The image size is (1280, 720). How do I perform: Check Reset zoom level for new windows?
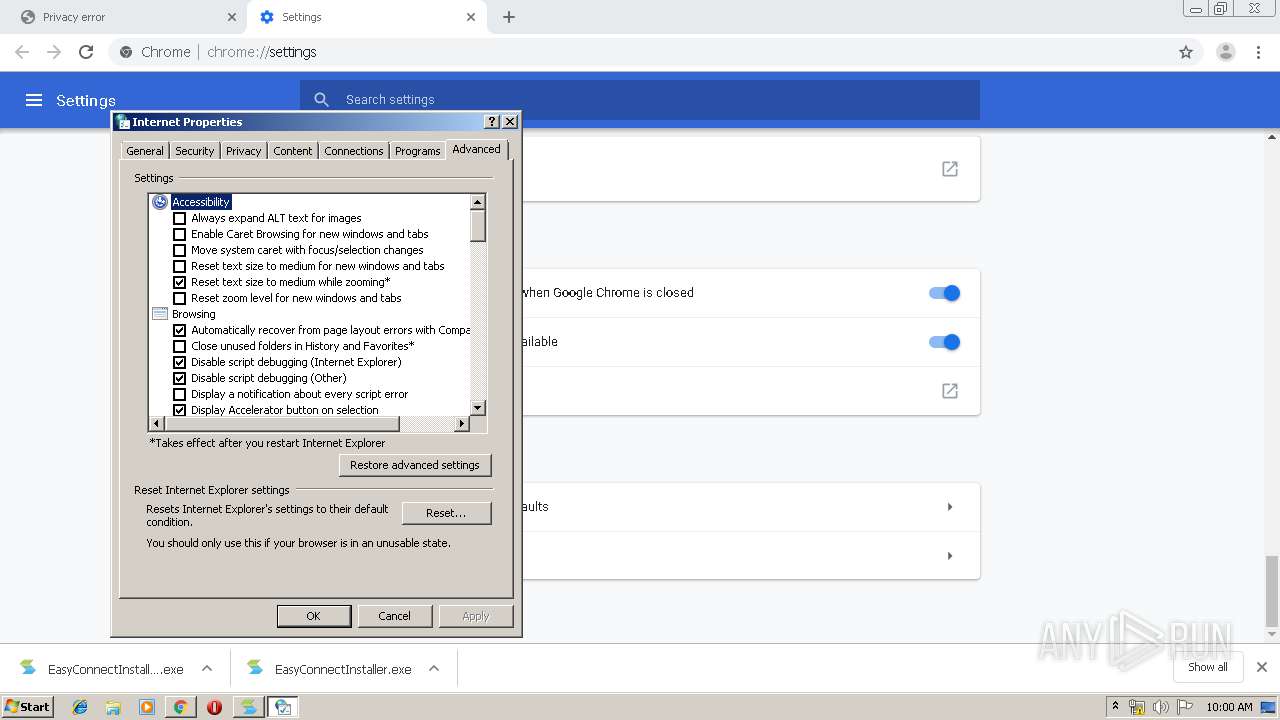(x=180, y=298)
